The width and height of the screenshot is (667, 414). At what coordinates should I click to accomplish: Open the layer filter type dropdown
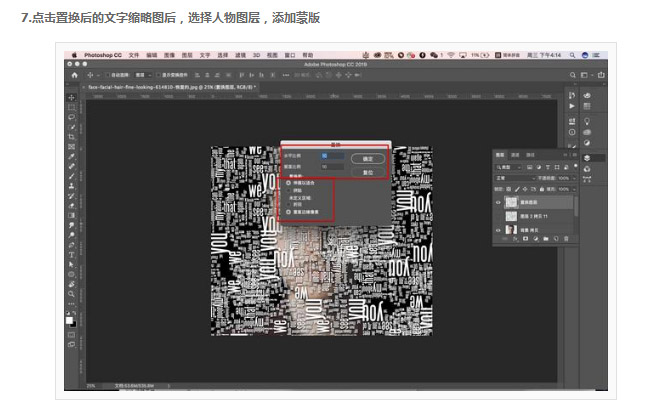(x=508, y=167)
